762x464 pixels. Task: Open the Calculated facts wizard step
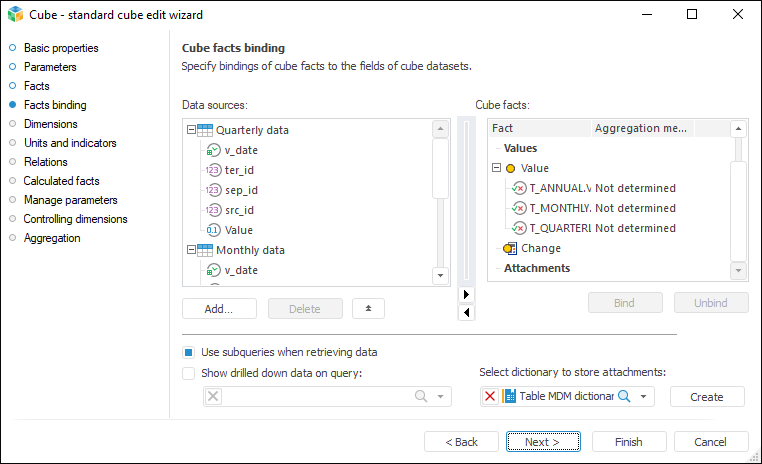(x=61, y=181)
